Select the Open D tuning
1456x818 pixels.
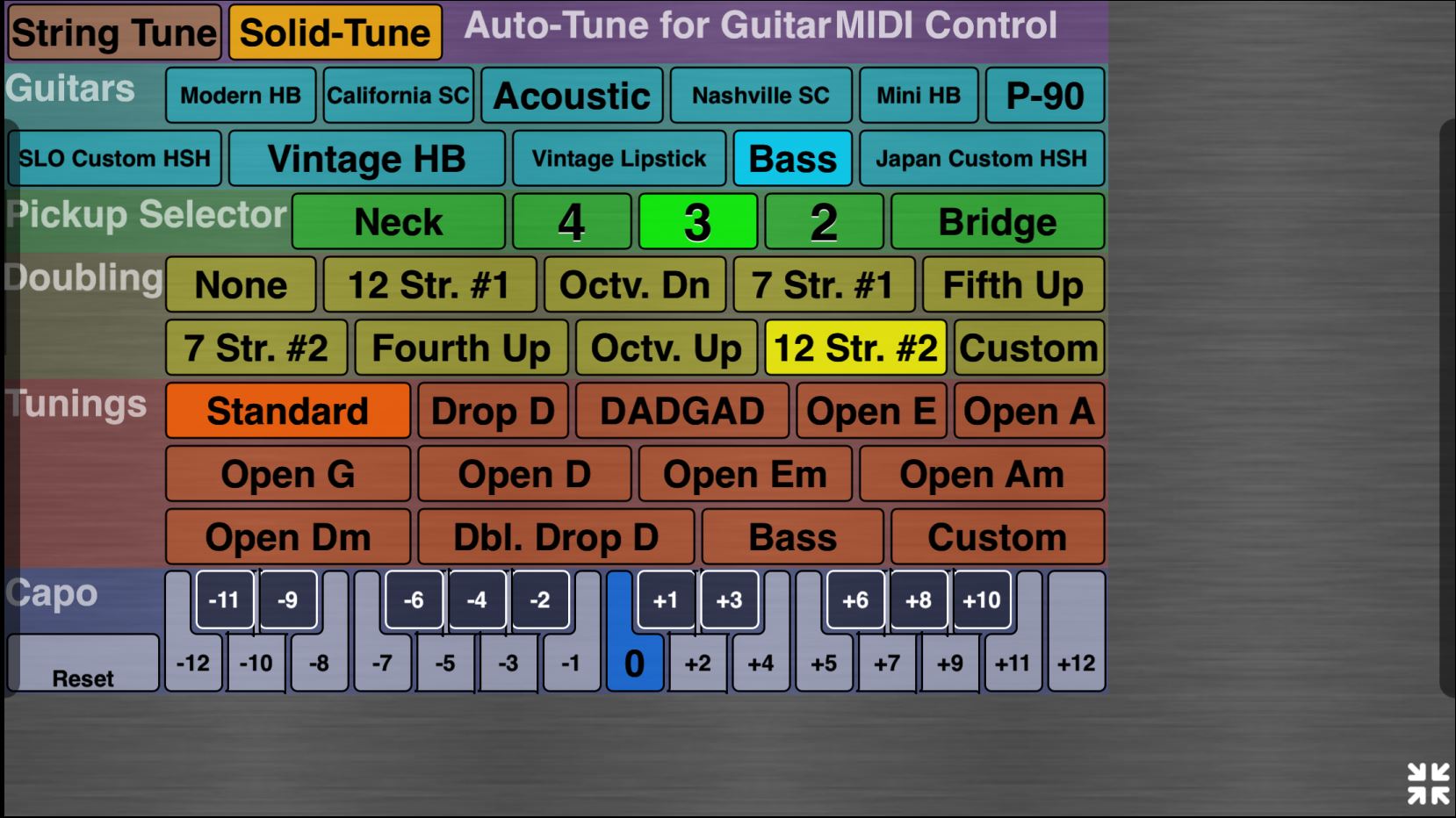[524, 474]
